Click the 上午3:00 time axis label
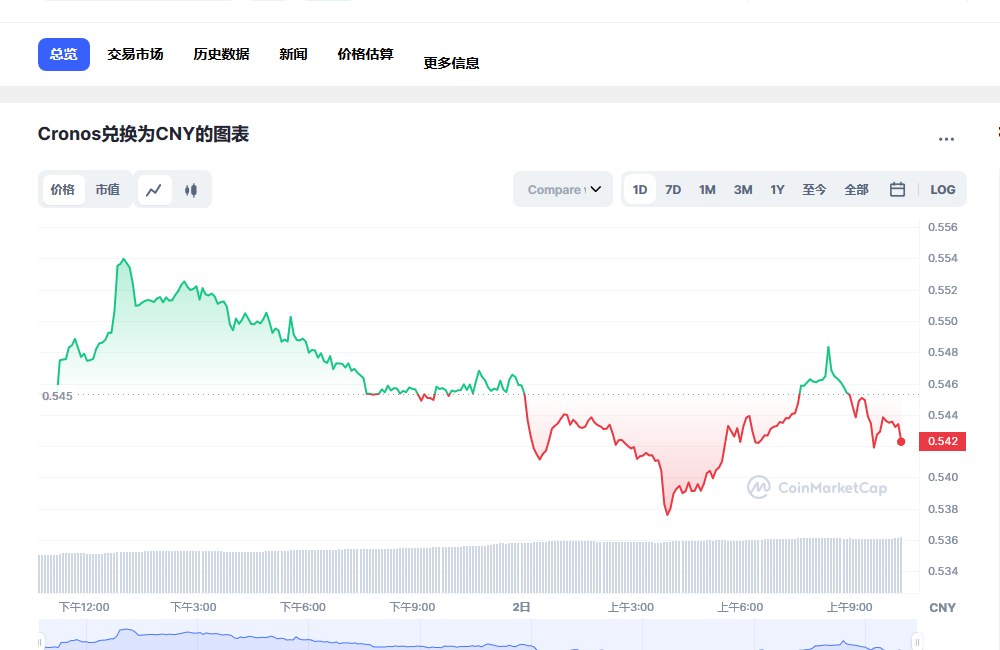1000x650 pixels. click(x=631, y=607)
